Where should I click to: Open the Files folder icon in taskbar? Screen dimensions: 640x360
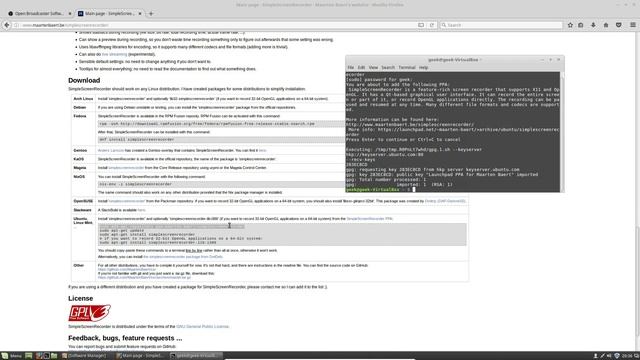(x=54, y=356)
